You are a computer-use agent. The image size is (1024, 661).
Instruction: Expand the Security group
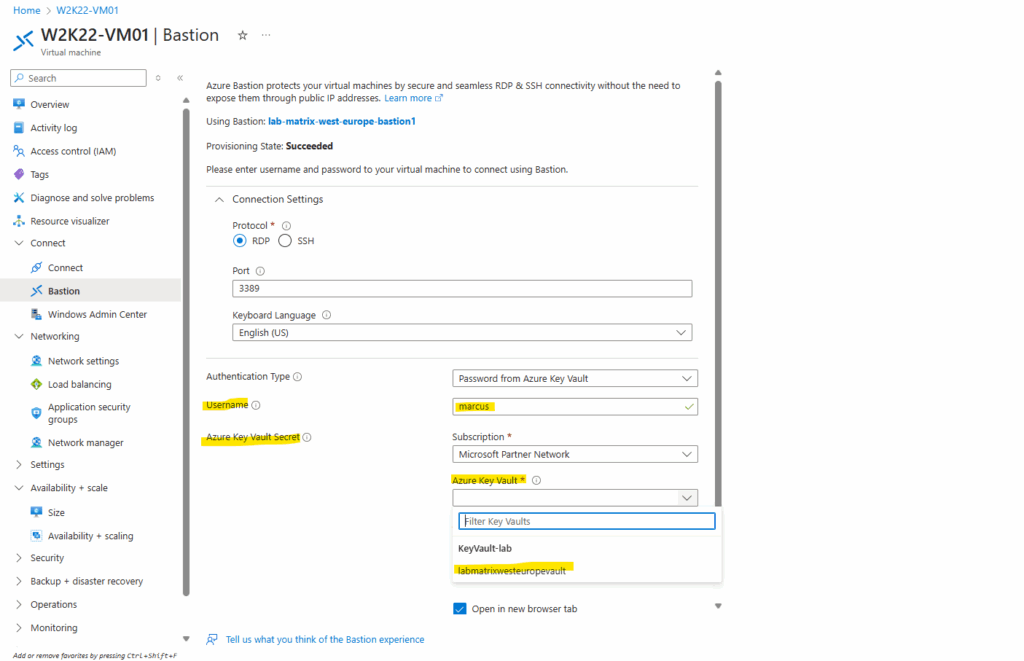pyautogui.click(x=19, y=558)
